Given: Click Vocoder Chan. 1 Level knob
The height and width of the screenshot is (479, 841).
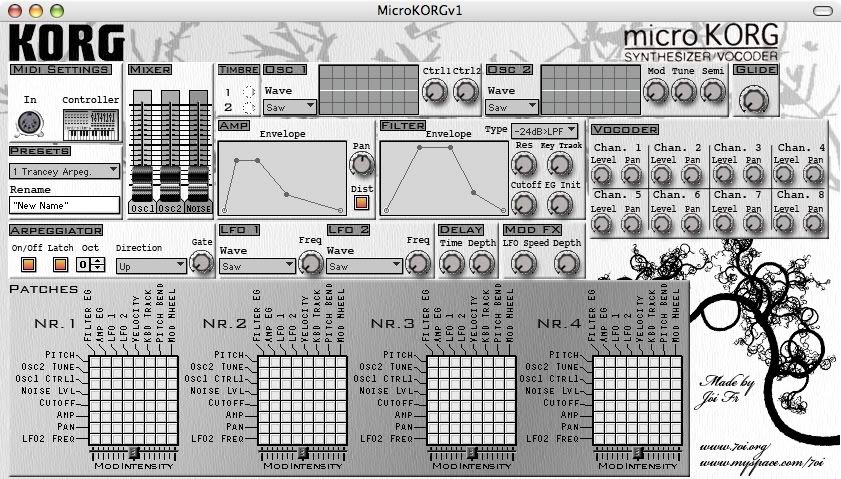Looking at the screenshot, I should [x=601, y=175].
